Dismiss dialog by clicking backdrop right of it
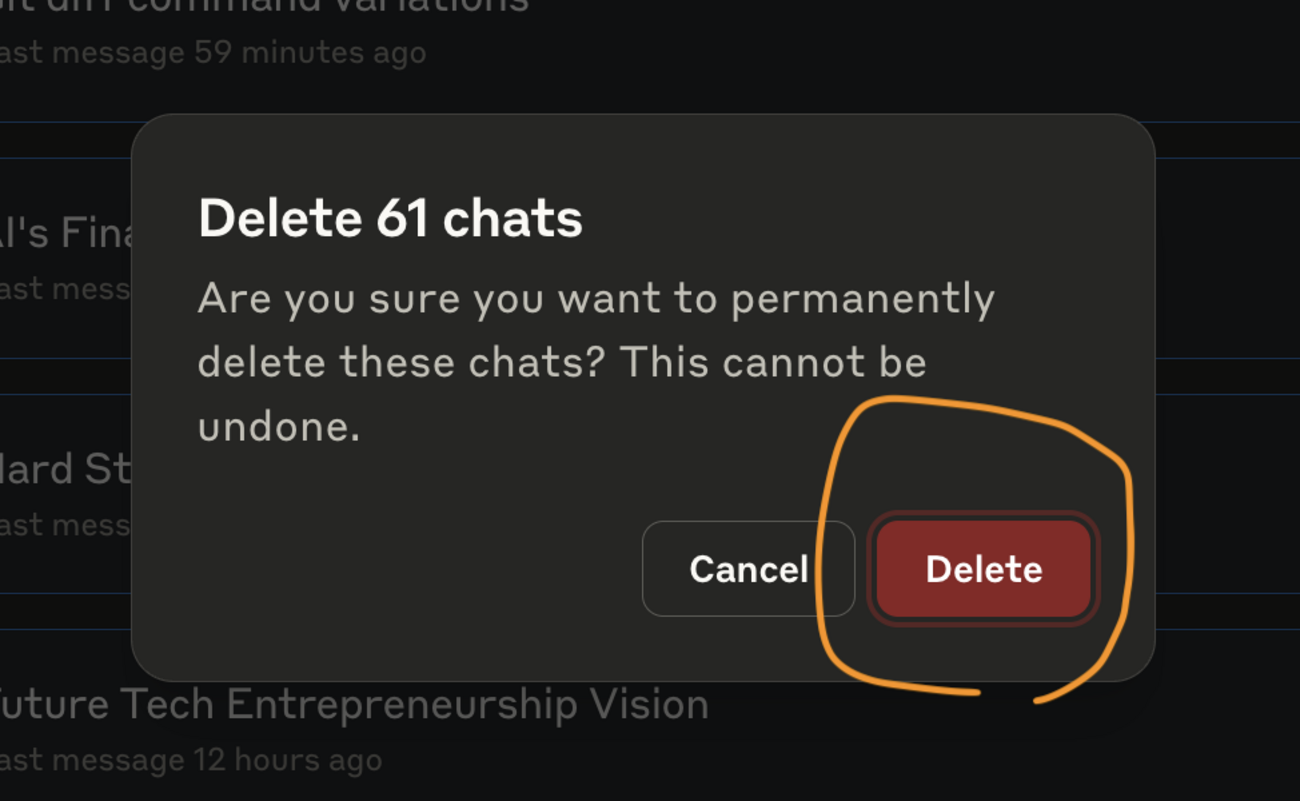Image resolution: width=1300 pixels, height=801 pixels. click(x=1228, y=400)
